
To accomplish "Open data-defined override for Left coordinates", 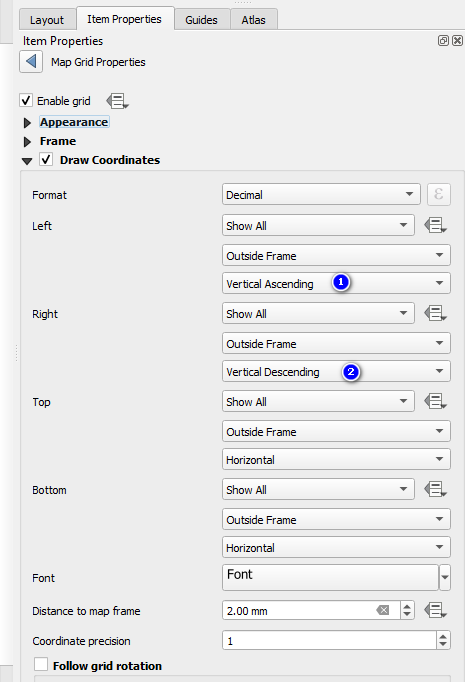I will [x=435, y=225].
